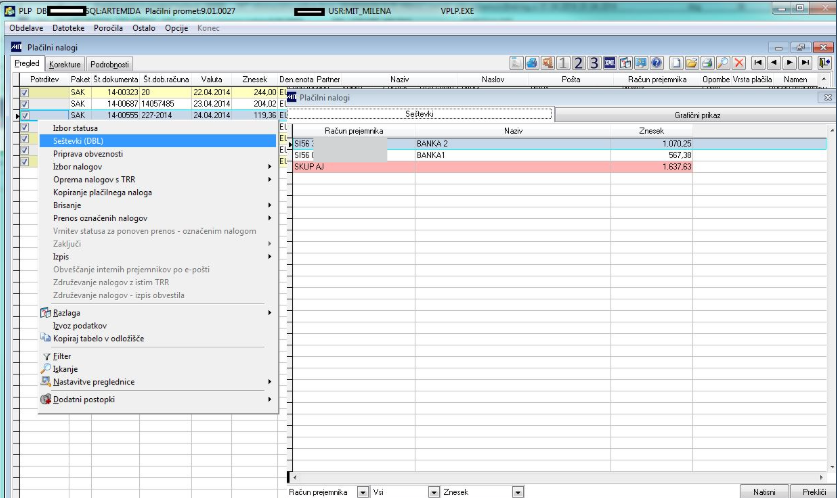Click the number 3 toolbar button

coord(594,63)
